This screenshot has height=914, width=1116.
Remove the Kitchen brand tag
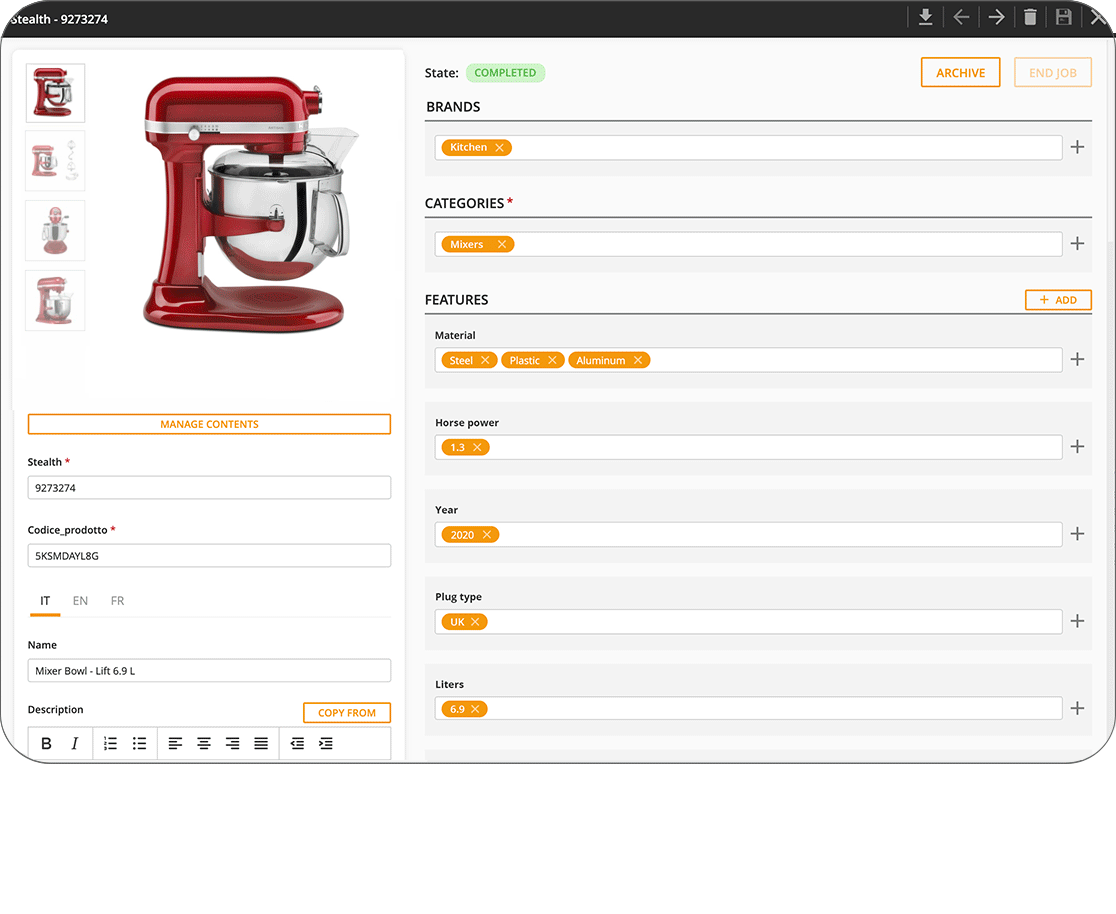500,147
